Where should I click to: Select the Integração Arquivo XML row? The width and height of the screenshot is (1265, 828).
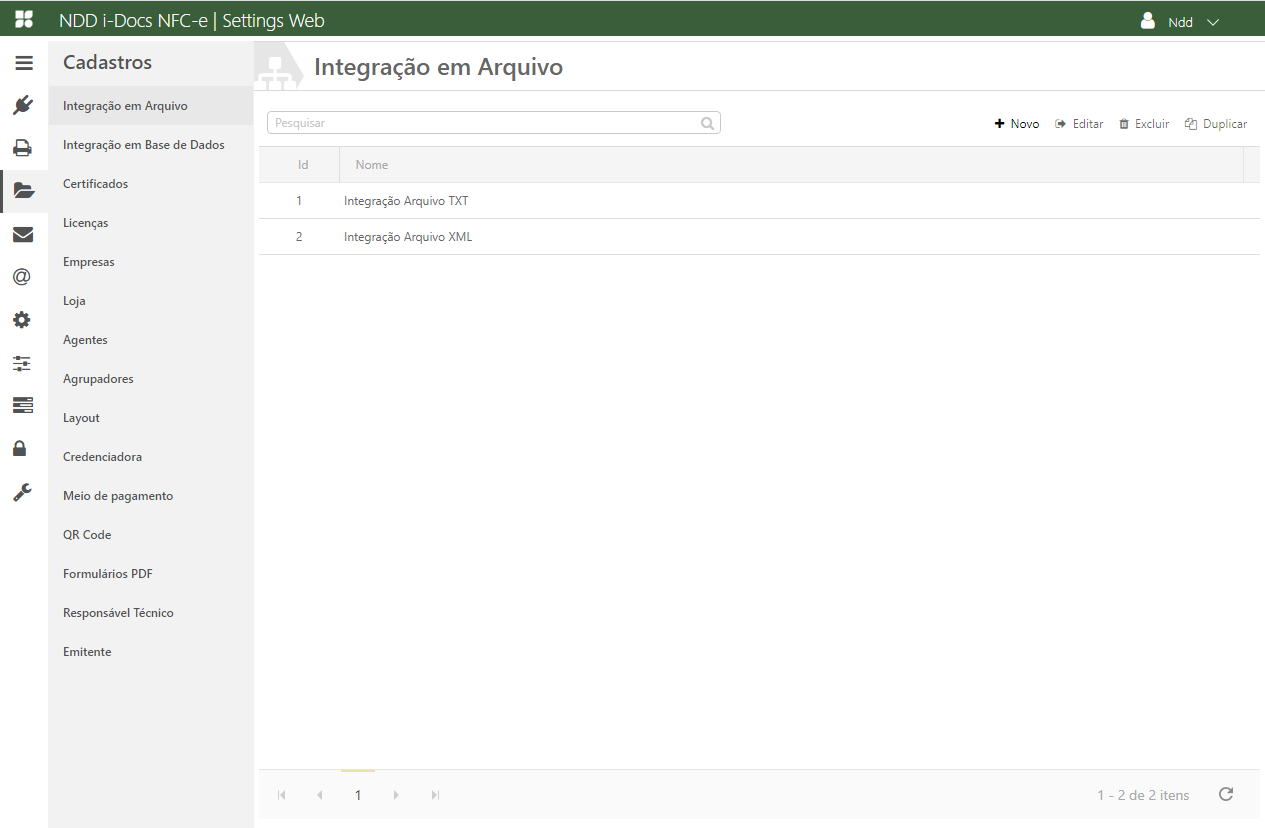pos(408,237)
